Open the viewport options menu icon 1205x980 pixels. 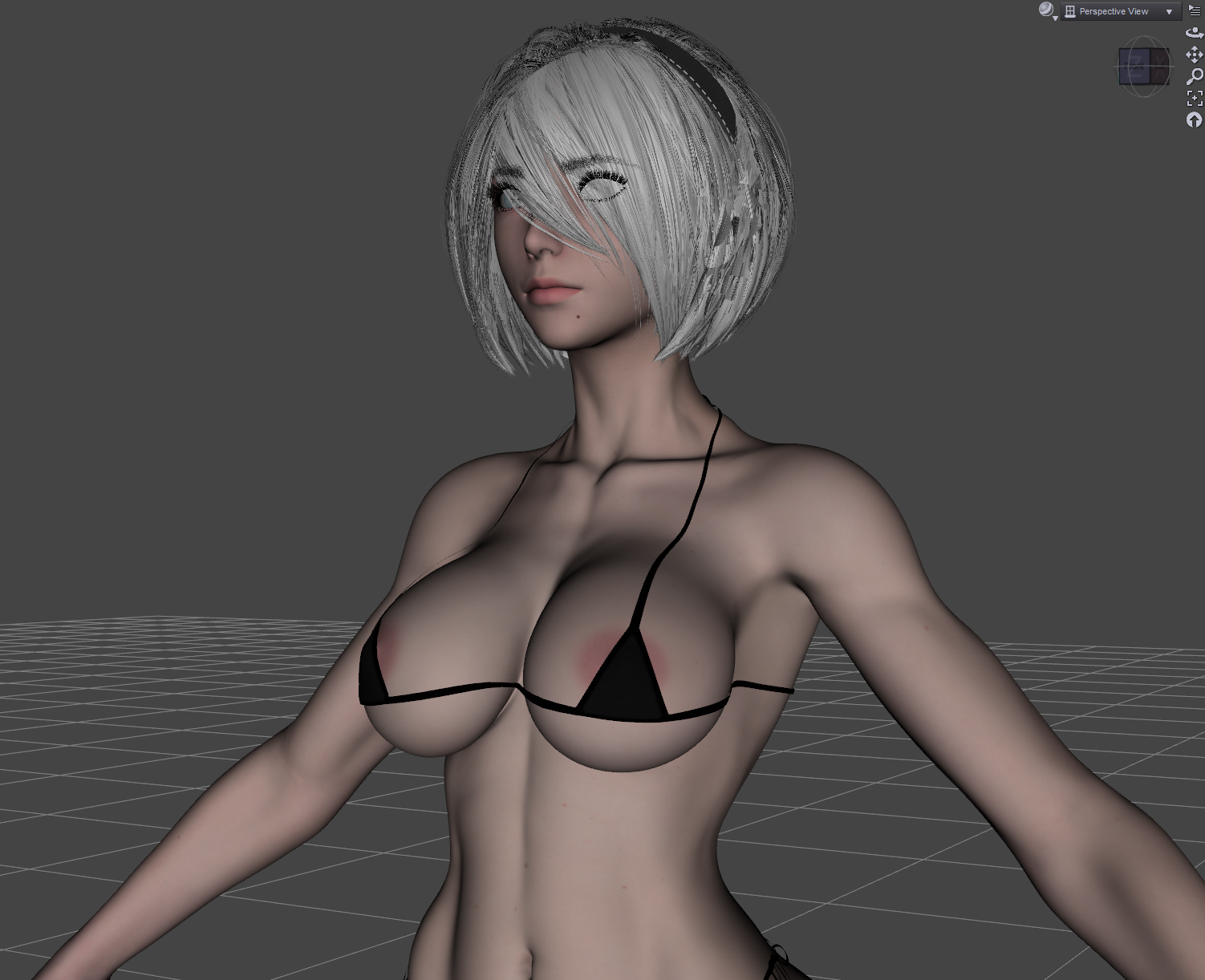[1195, 10]
